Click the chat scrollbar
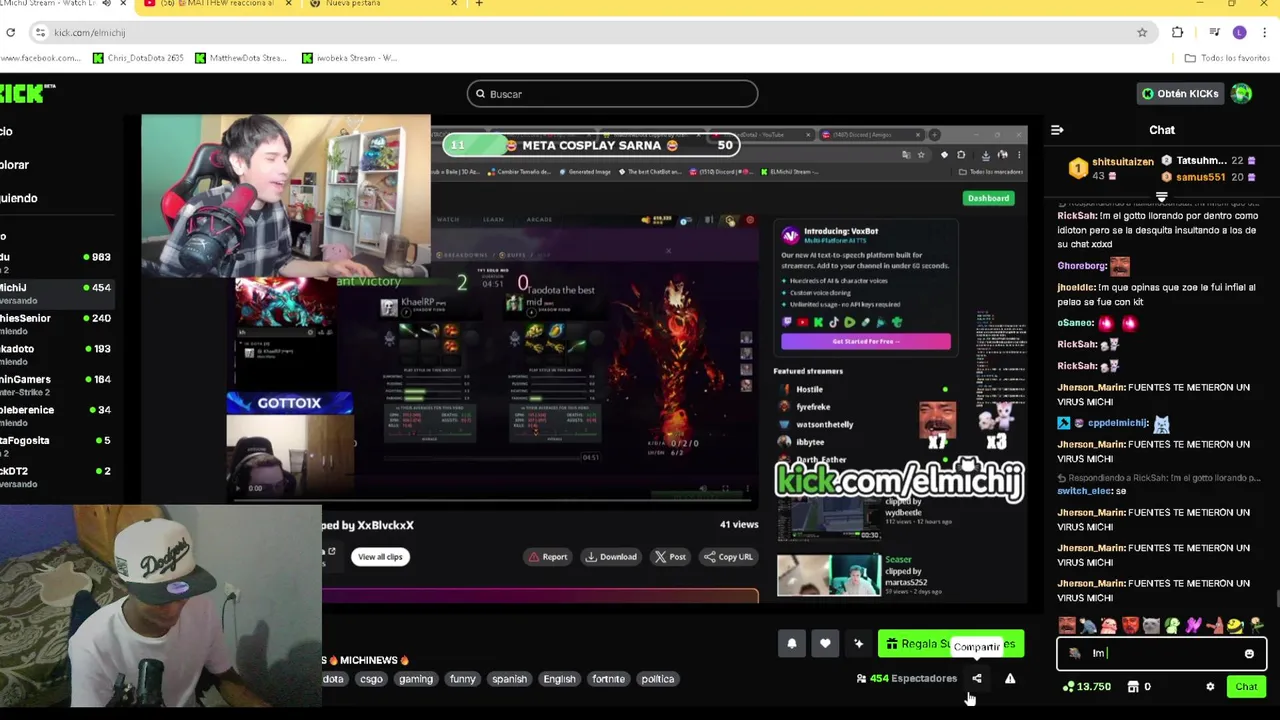This screenshot has height=720, width=1280. 1276,598
